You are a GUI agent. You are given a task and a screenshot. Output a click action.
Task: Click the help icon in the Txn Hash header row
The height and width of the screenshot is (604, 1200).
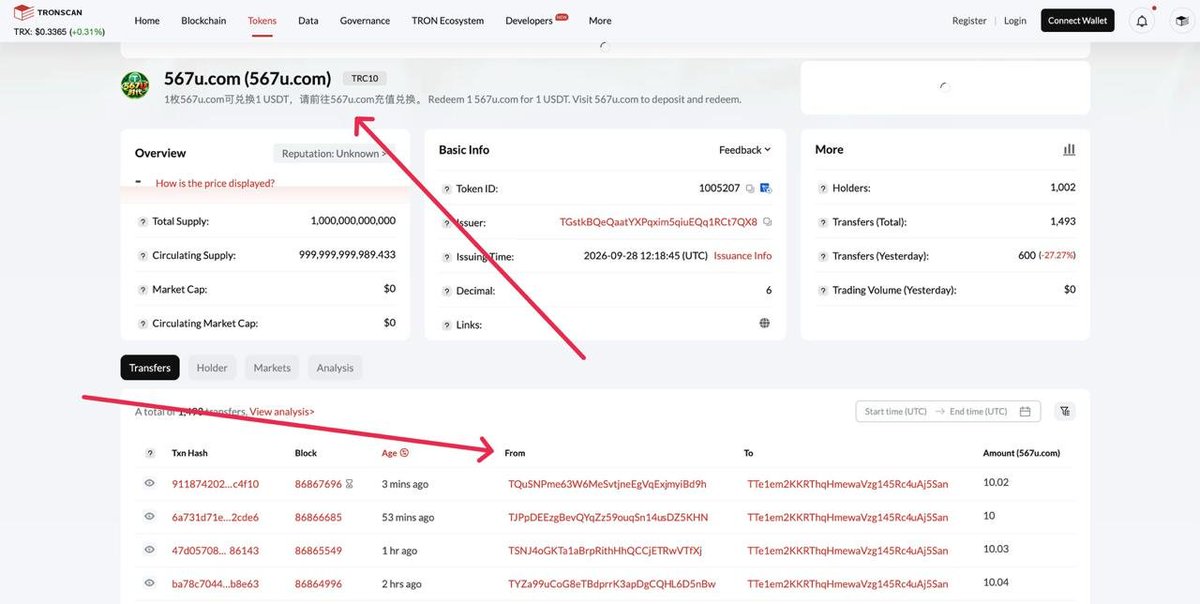tap(150, 453)
